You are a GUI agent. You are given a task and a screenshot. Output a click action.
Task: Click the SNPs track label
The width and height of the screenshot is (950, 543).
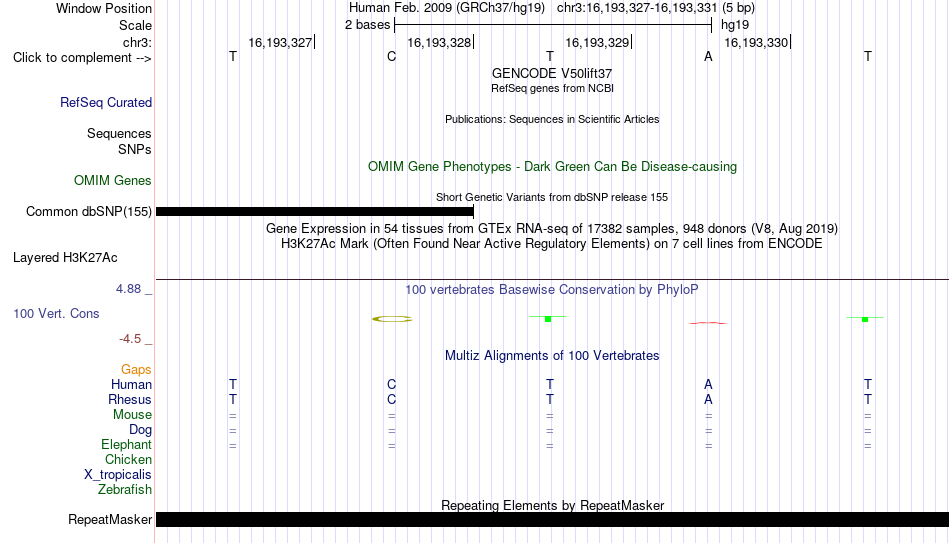click(135, 149)
